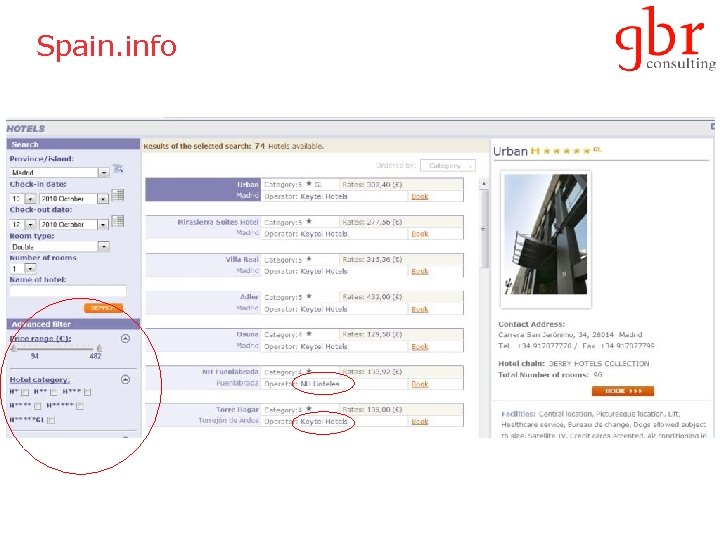720x540 pixels.
Task: Select Torre Hogar hotel name in results
Action: click(x=237, y=409)
